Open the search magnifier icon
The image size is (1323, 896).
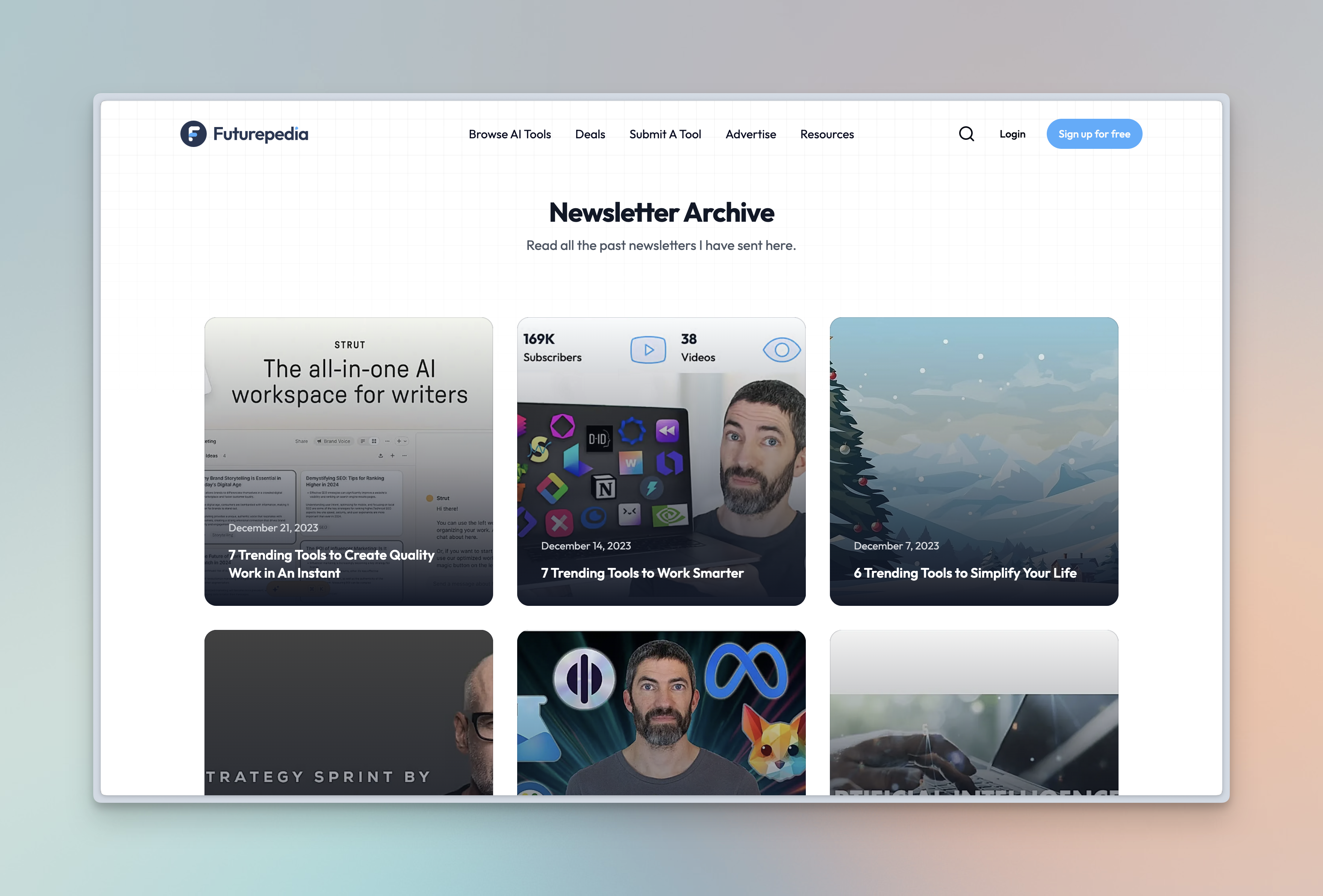coord(966,134)
